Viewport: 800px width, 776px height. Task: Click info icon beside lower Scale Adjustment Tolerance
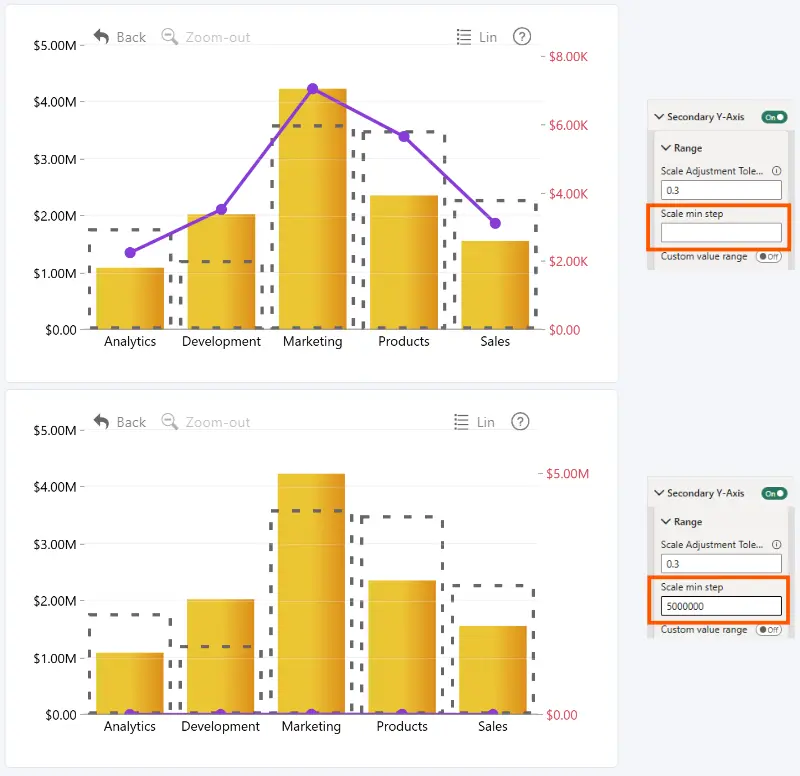click(776, 544)
